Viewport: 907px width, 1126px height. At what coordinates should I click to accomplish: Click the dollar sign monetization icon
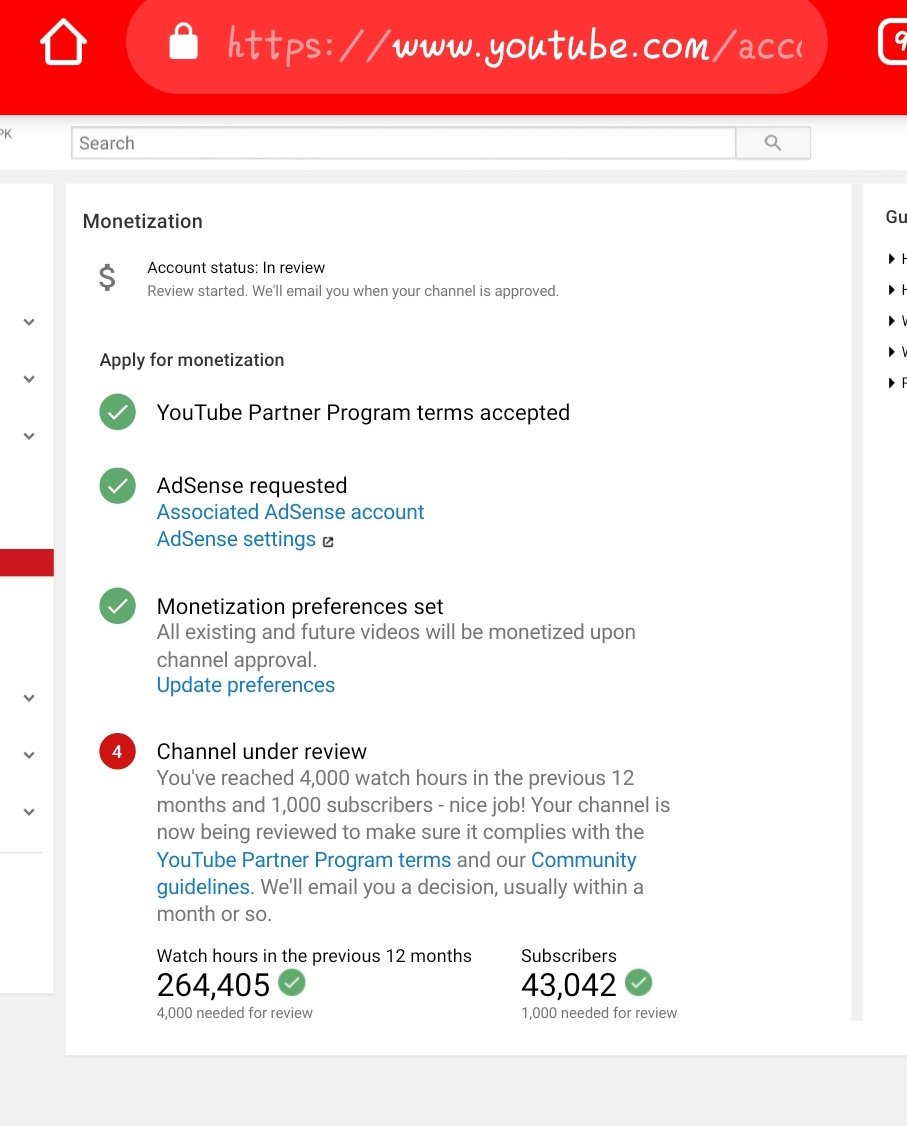[107, 277]
